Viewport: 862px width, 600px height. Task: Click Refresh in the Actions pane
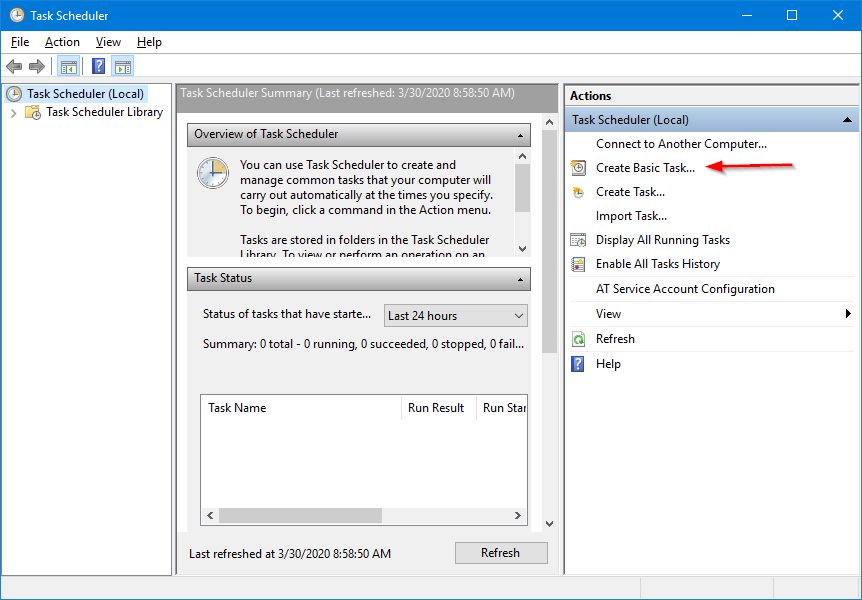615,339
